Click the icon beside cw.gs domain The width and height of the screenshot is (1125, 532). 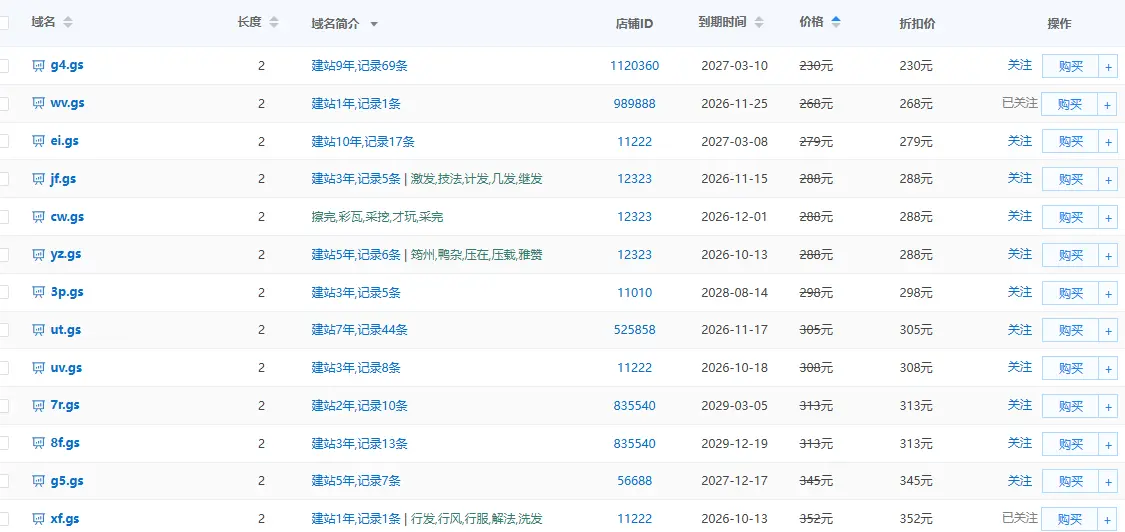(39, 216)
